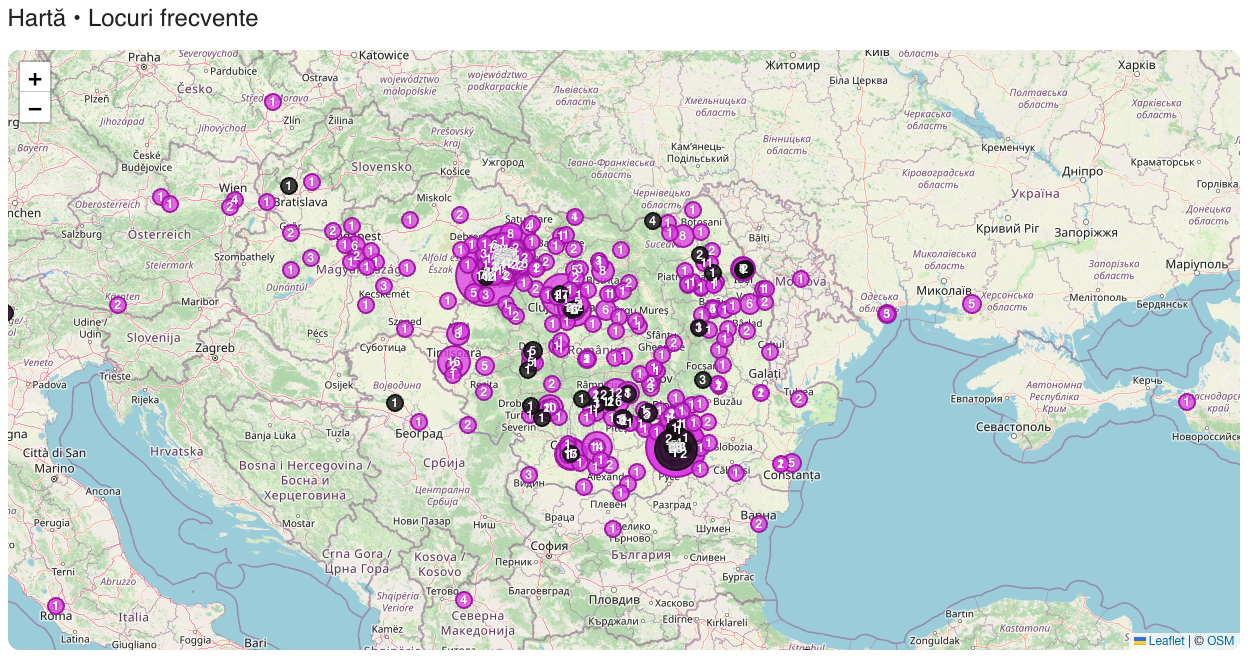Select marker 1 near Краснодарский край
Viewport: 1260px width, 663px height.
[x=1187, y=402]
